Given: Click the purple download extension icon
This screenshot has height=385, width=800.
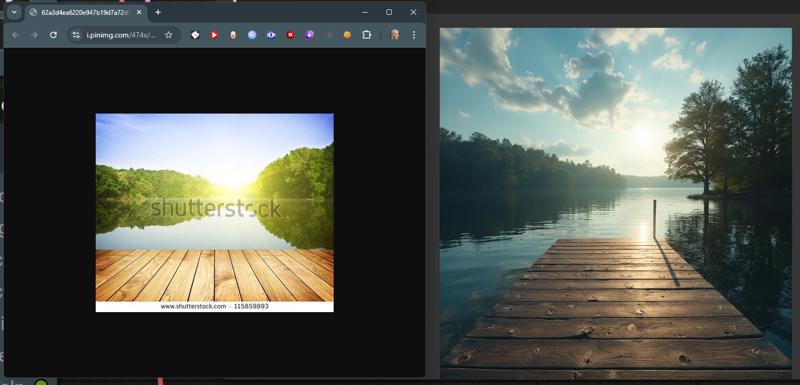Looking at the screenshot, I should (309, 35).
